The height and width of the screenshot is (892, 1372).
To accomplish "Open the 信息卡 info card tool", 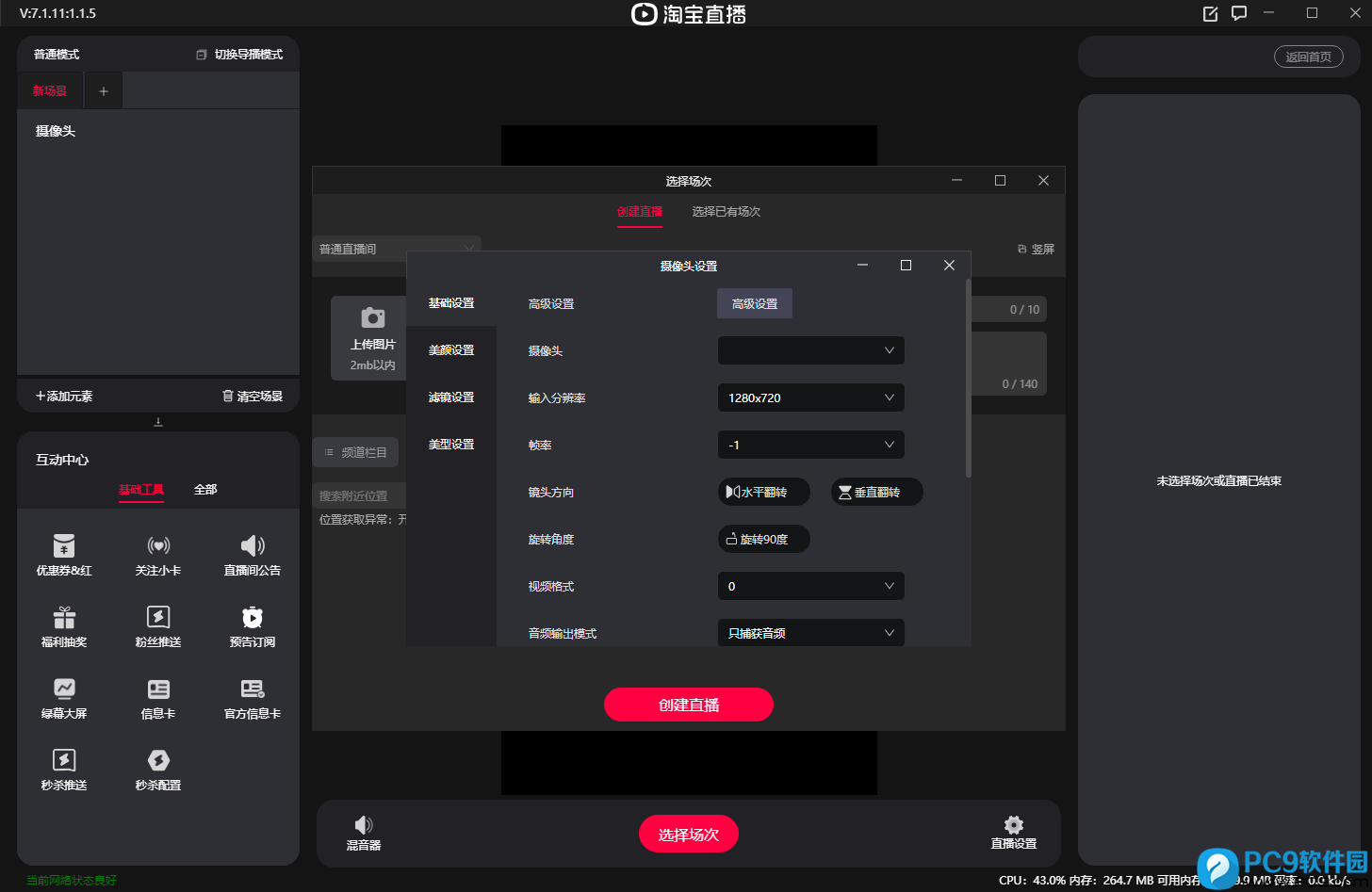I will [158, 698].
